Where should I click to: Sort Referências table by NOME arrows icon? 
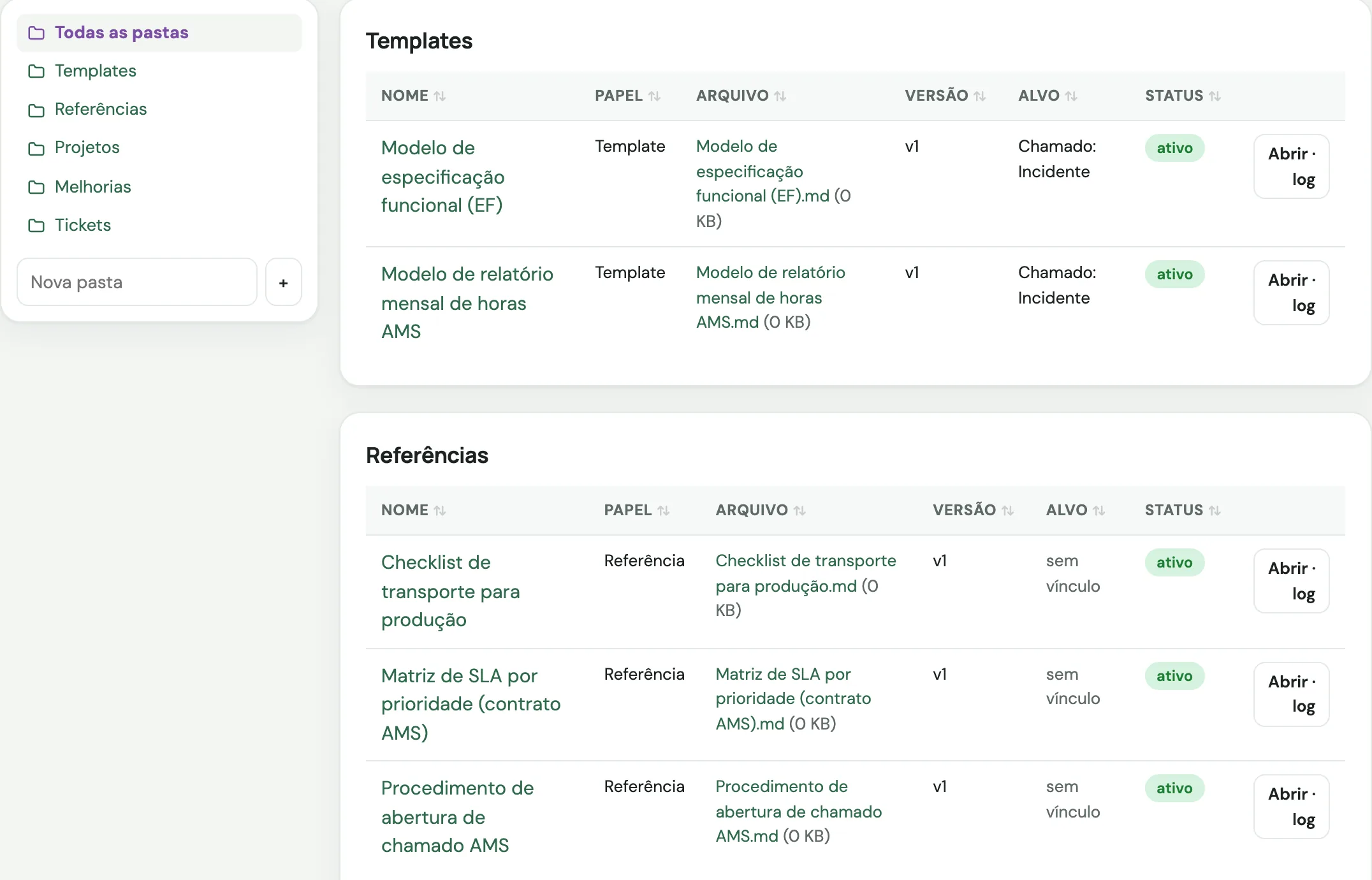coord(440,511)
